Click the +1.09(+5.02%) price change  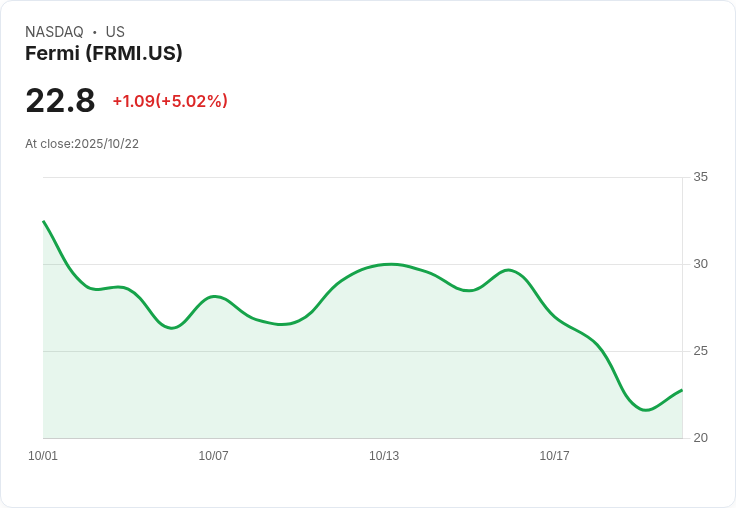tap(170, 101)
